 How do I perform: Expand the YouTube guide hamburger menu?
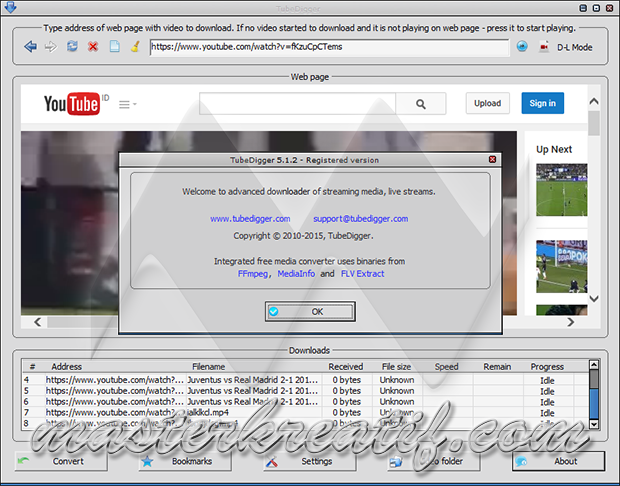click(127, 104)
